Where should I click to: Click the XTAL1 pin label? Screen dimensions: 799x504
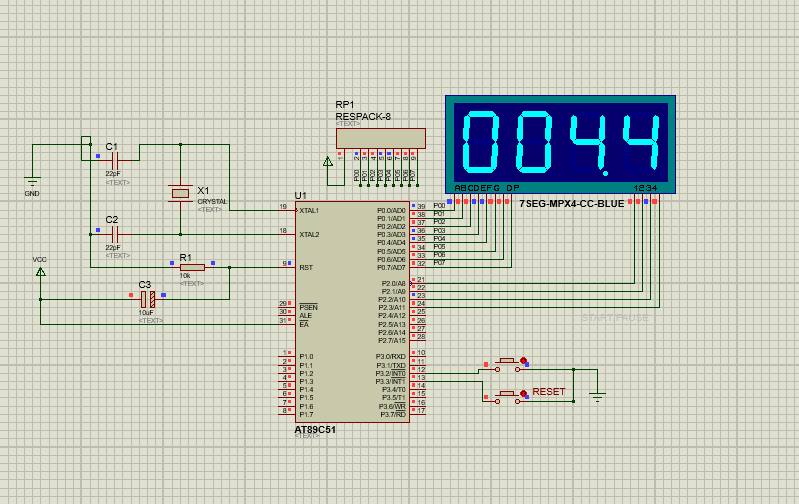(x=309, y=210)
